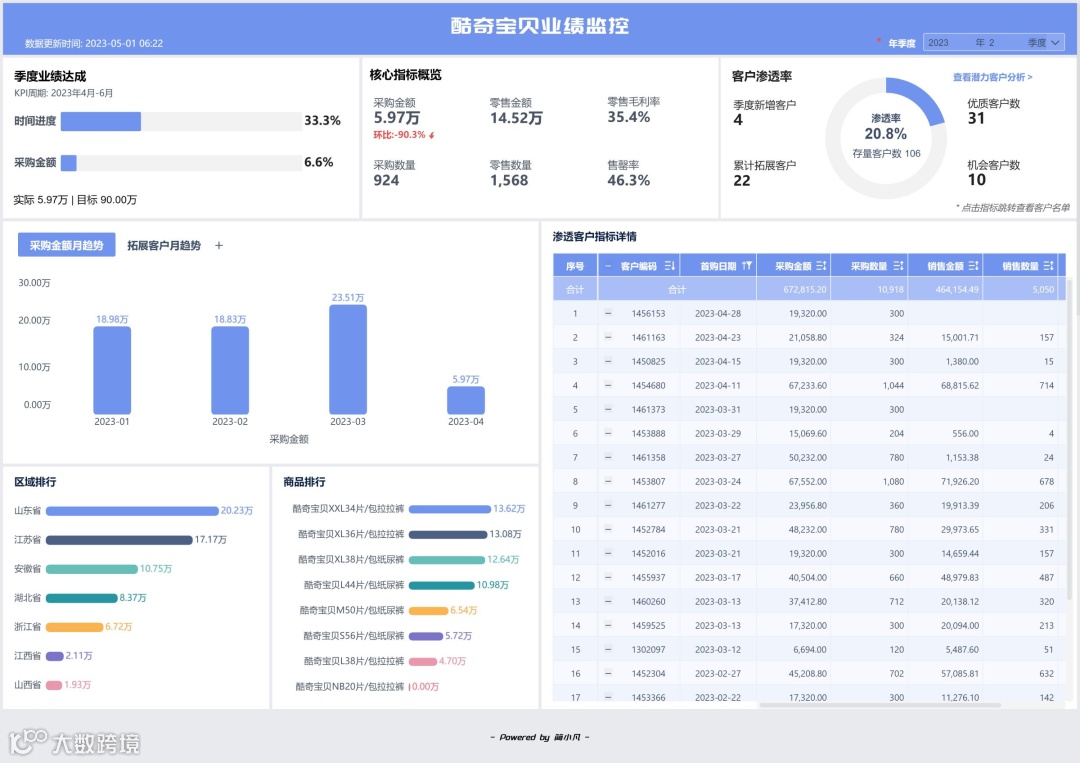Click 酷奇宝贝XL36片/包拉拉裤 product bar
This screenshot has width=1080, height=763.
pos(448,534)
